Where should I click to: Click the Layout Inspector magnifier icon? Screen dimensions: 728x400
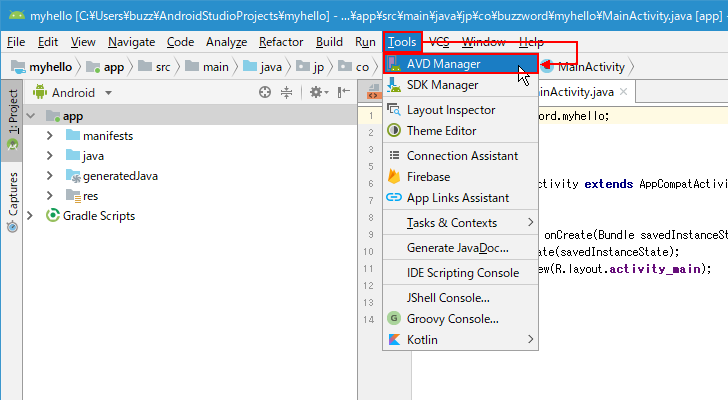tap(394, 110)
